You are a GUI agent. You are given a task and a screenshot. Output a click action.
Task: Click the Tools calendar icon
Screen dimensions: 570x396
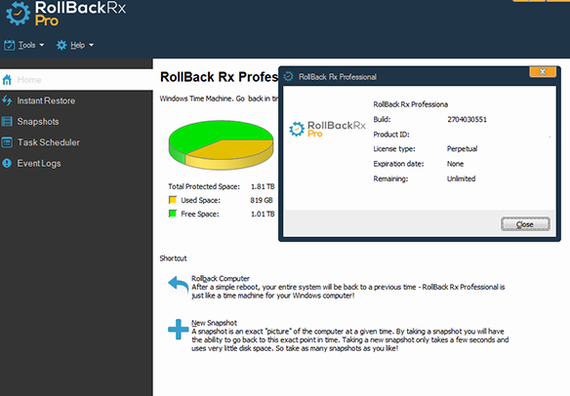pos(9,45)
